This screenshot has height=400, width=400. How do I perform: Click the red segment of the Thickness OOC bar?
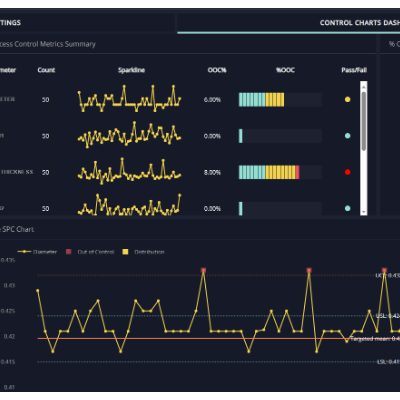tap(297, 172)
